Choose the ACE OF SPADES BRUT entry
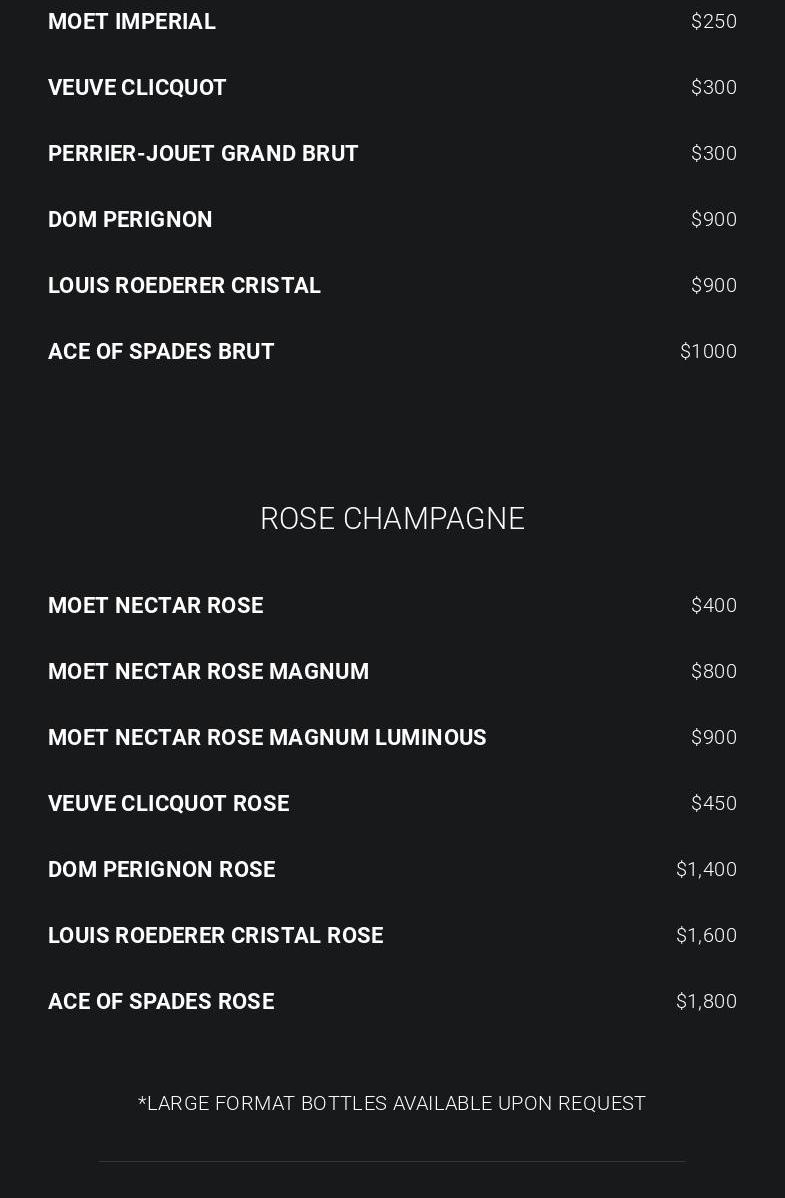 pos(161,352)
